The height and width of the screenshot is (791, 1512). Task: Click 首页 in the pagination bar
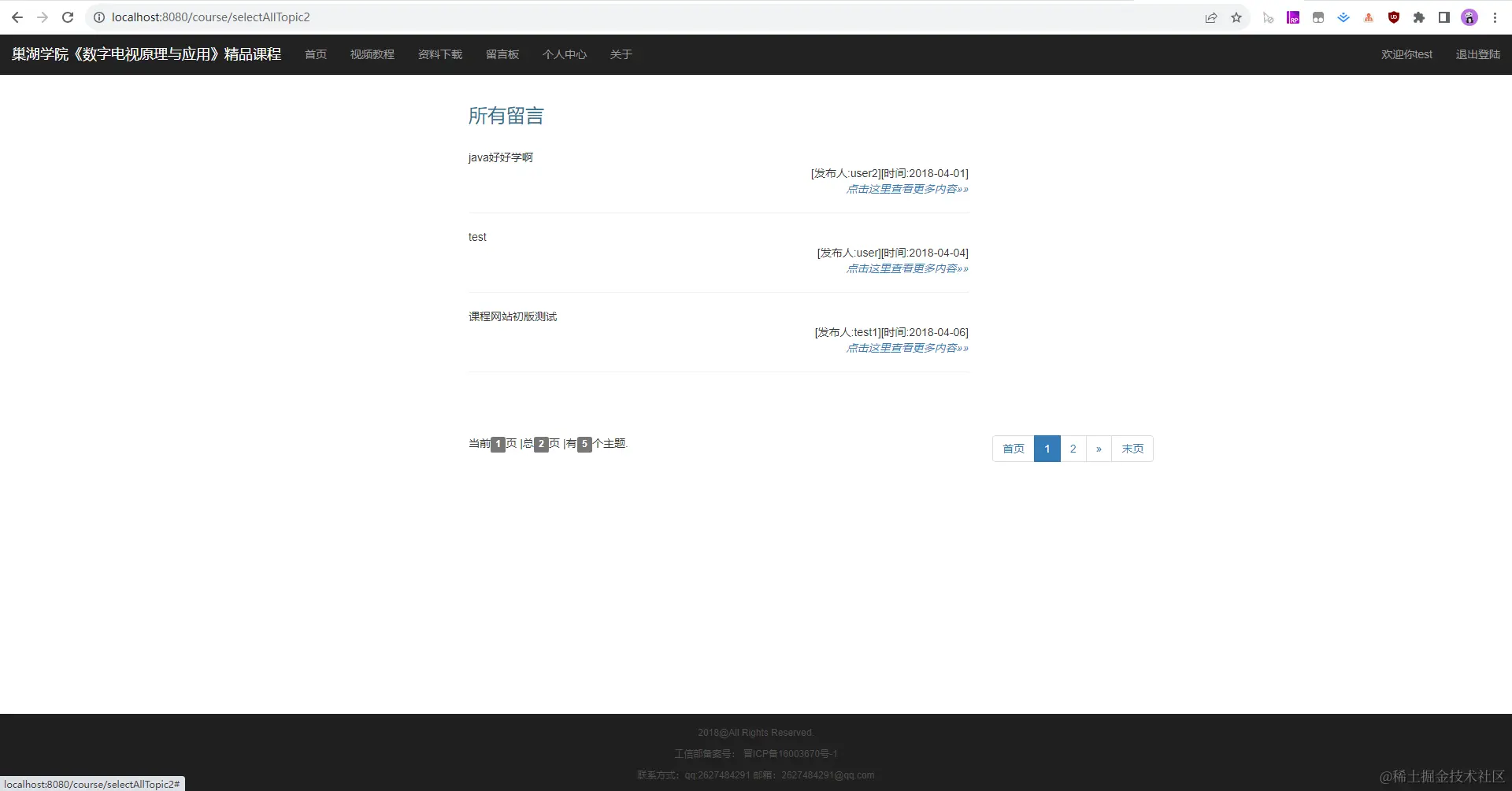tap(1013, 449)
